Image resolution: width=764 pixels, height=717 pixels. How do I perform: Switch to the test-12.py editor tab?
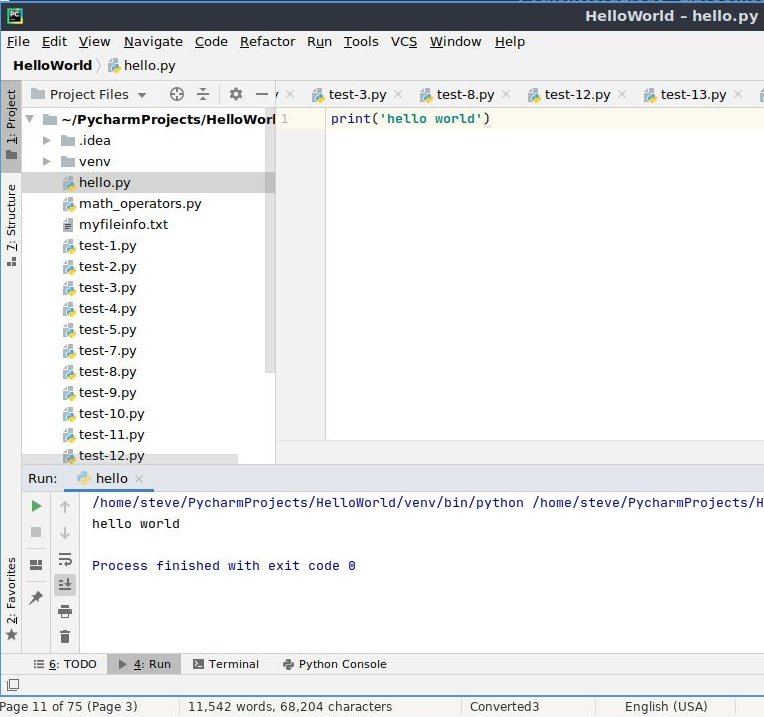pos(577,94)
